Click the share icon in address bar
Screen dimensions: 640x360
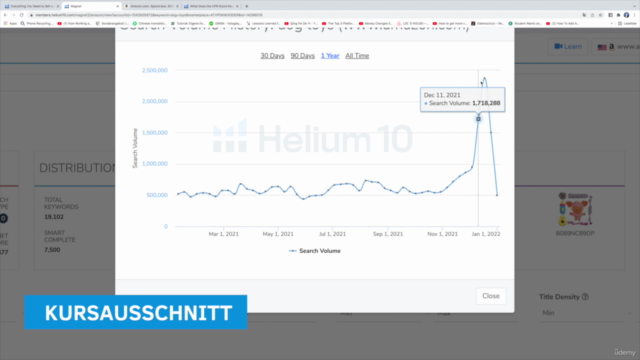coord(592,15)
